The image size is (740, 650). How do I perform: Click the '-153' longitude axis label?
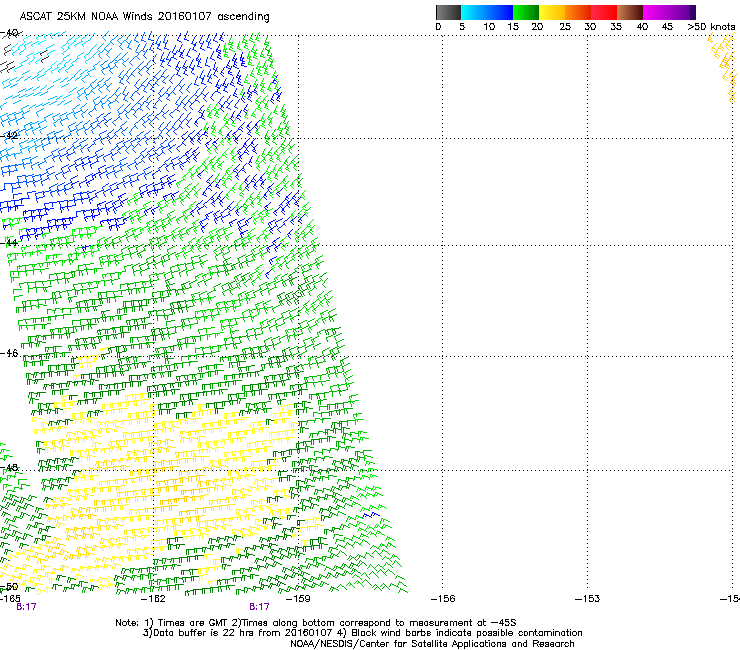click(x=588, y=599)
